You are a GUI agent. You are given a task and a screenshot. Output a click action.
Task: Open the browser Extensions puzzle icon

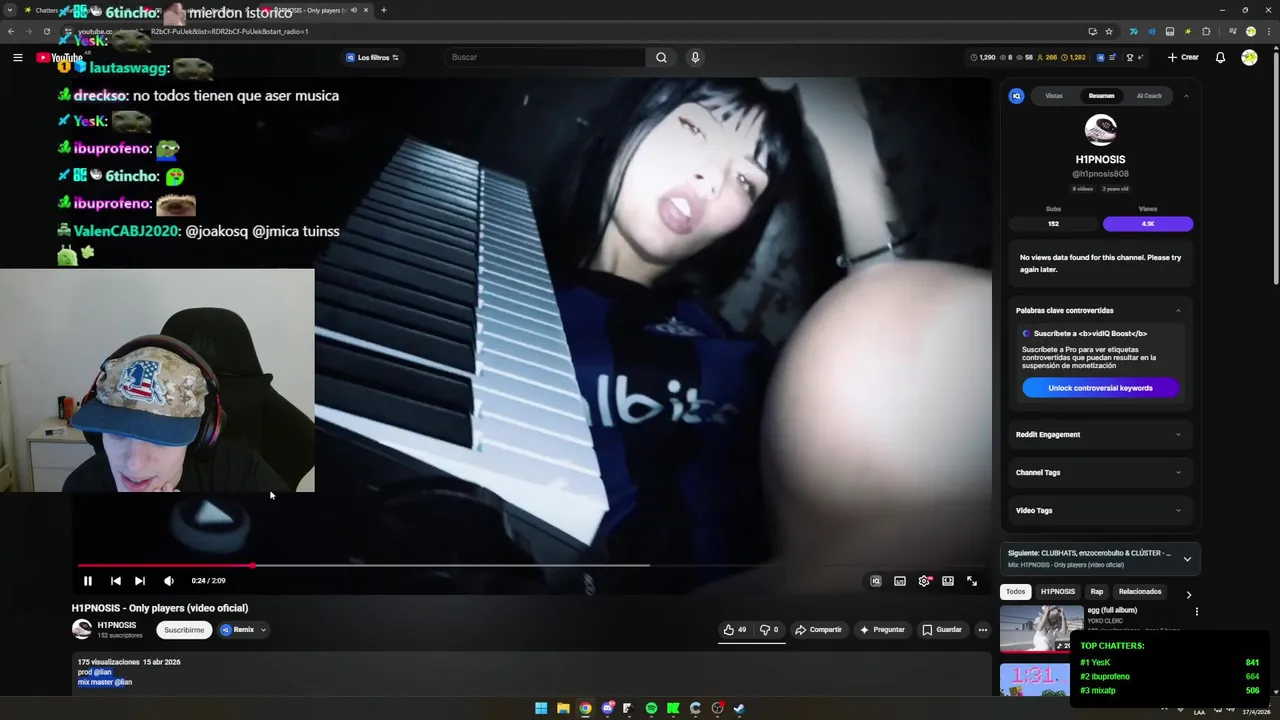pos(1206,31)
